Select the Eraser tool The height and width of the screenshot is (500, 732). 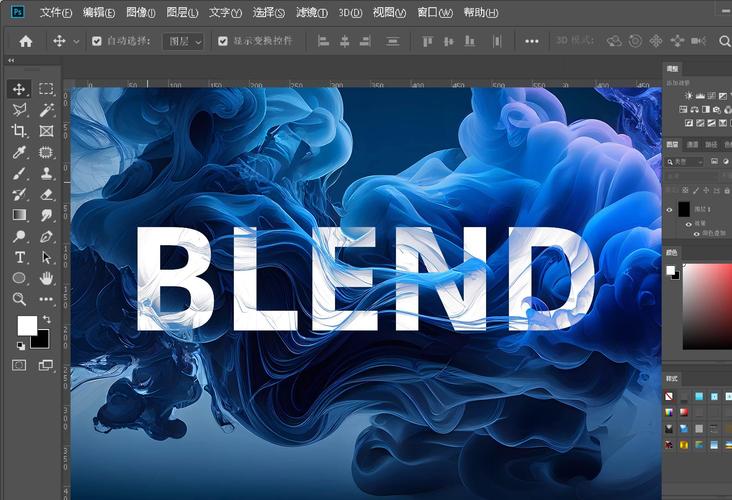(x=46, y=194)
